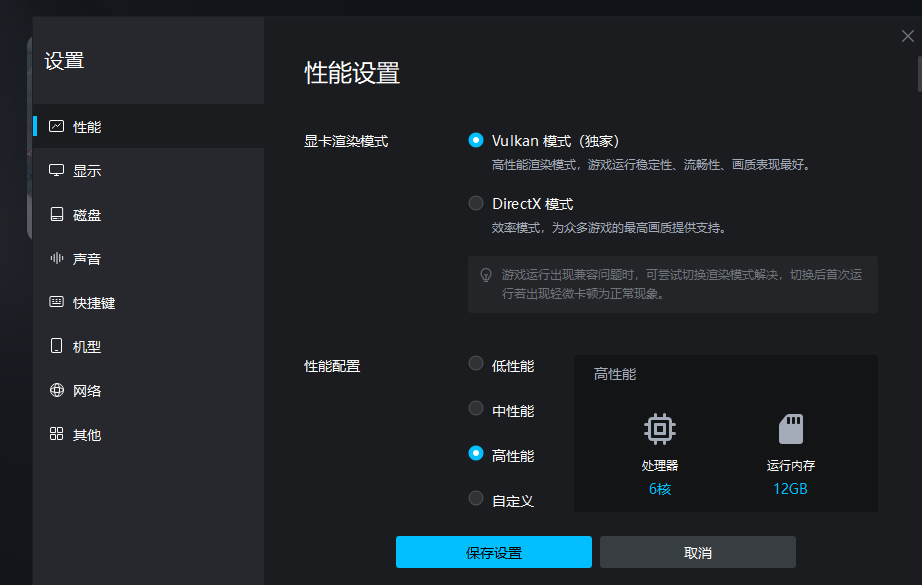
Task: Click the lightbulb tip icon
Action: [x=486, y=275]
